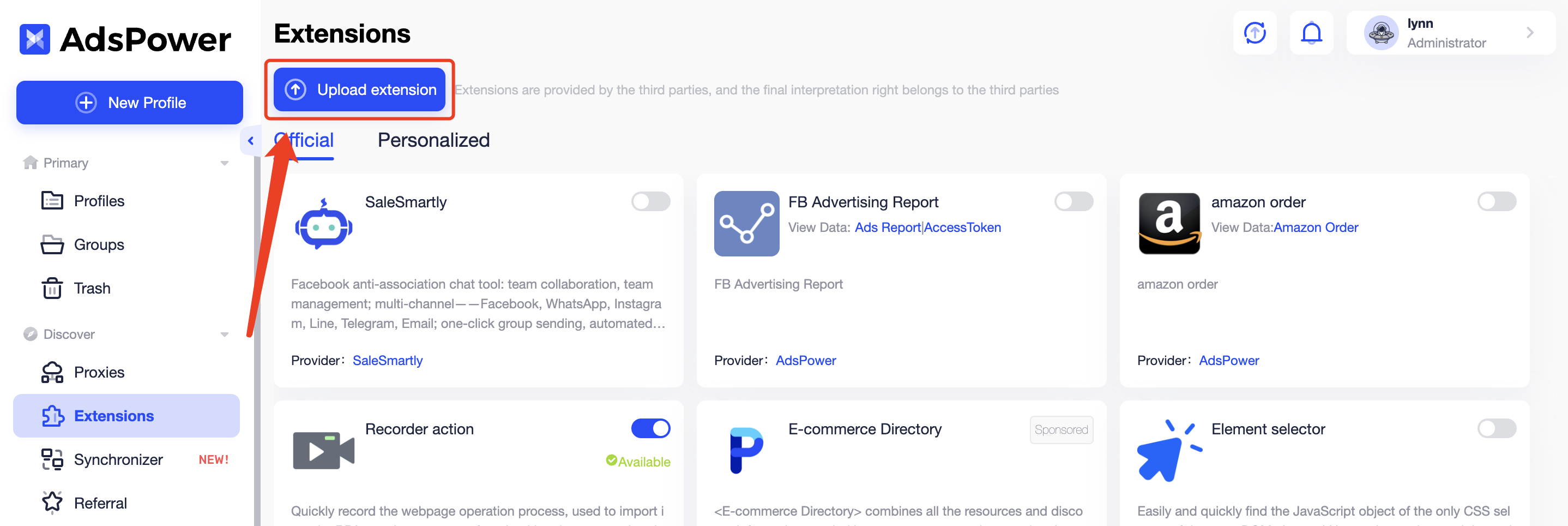Collapse the sidebar with the arrow handle
This screenshot has height=526, width=1568.
tap(250, 141)
